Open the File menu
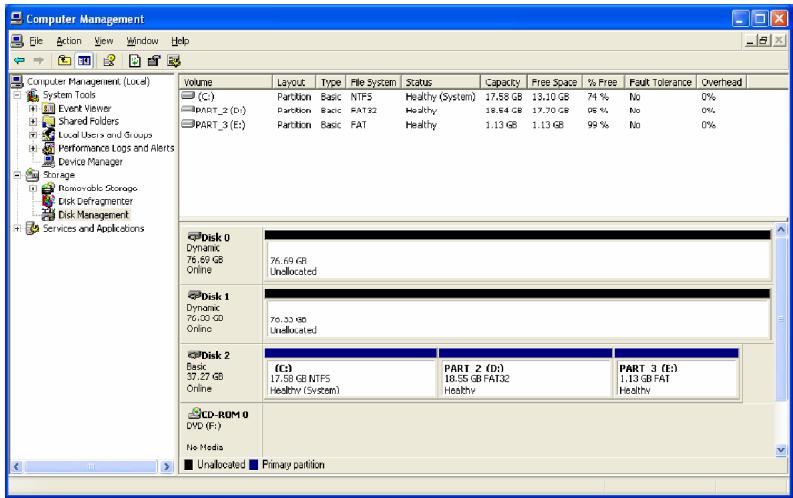The width and height of the screenshot is (793, 498). point(36,41)
